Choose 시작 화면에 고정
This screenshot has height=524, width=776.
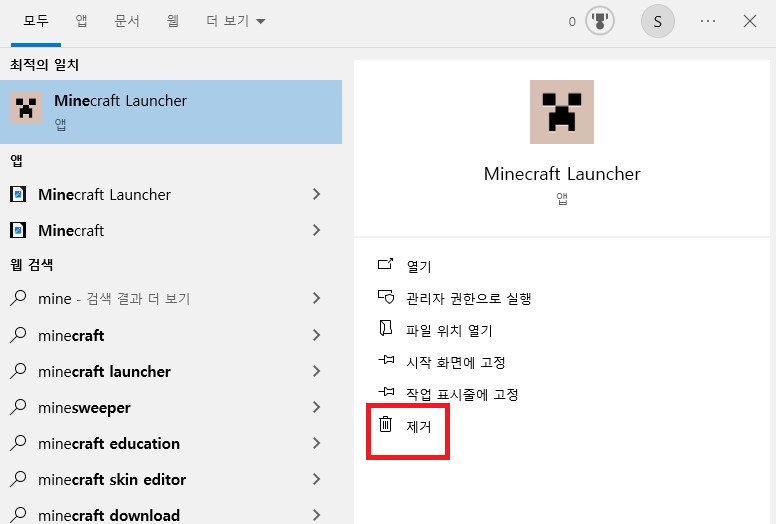pos(455,362)
